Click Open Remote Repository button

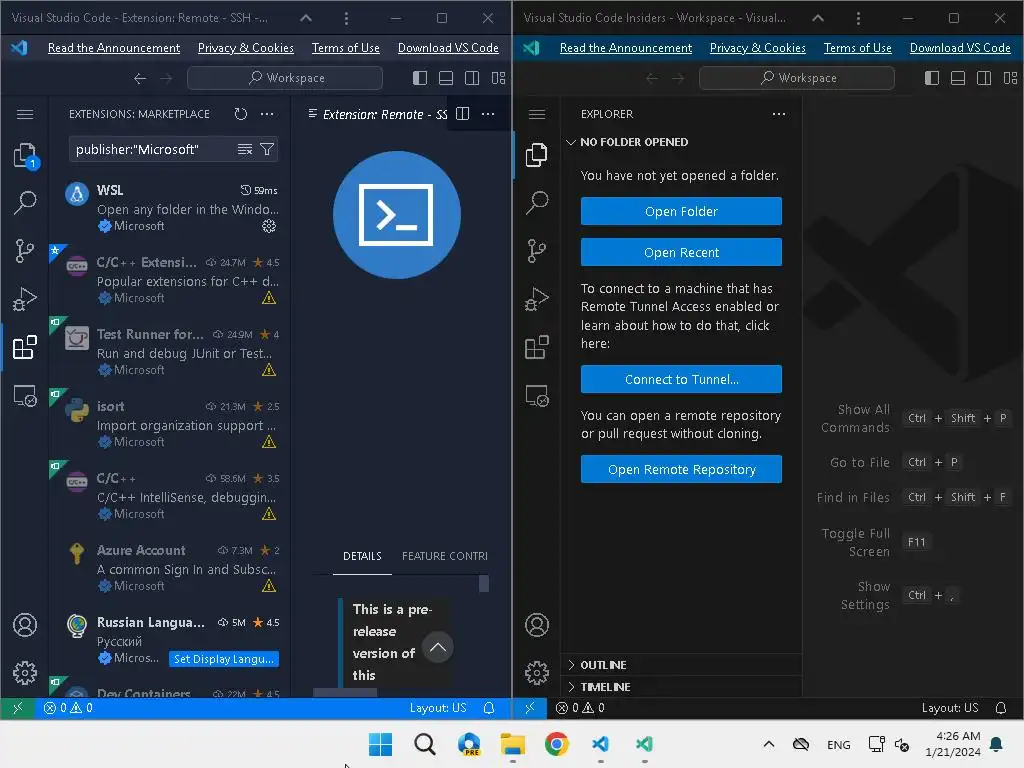tap(681, 470)
